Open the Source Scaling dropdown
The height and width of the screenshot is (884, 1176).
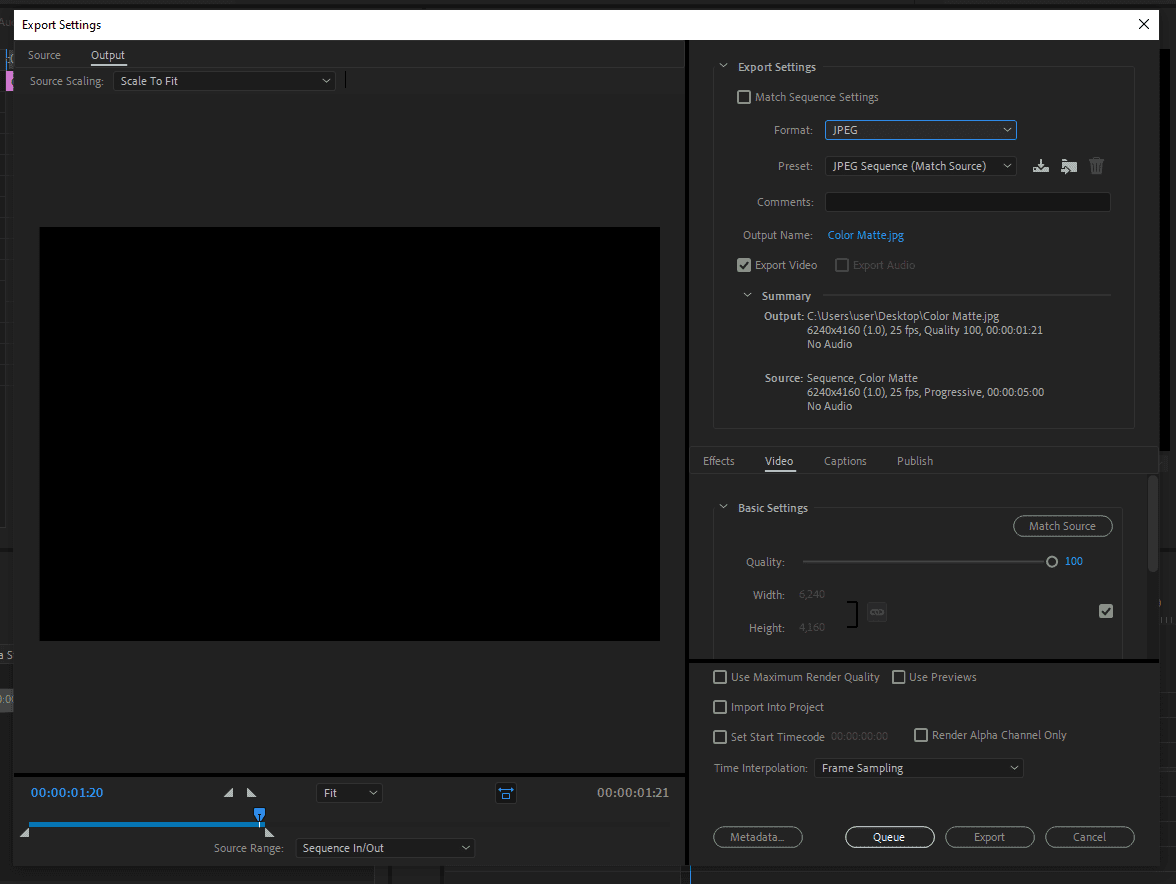[225, 81]
